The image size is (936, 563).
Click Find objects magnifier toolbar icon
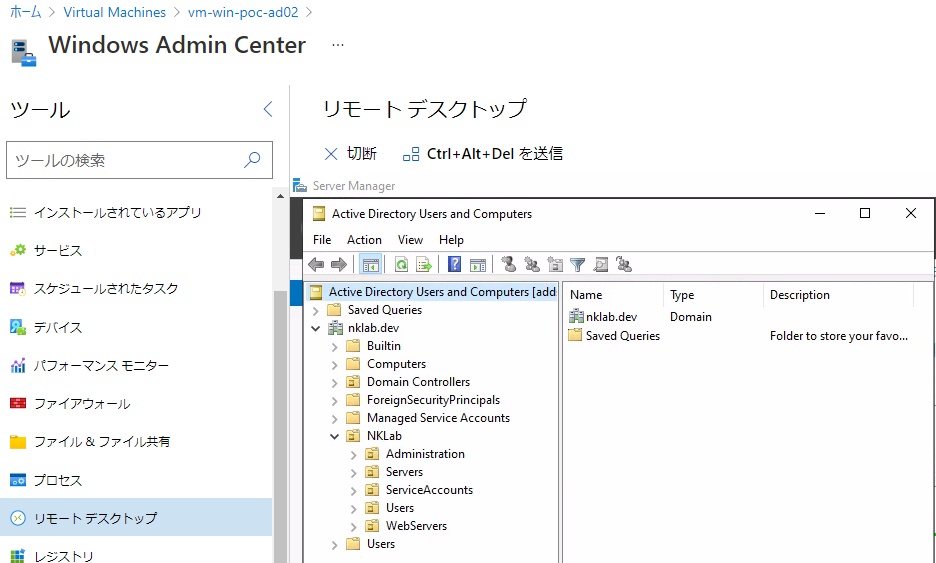pyautogui.click(x=601, y=264)
